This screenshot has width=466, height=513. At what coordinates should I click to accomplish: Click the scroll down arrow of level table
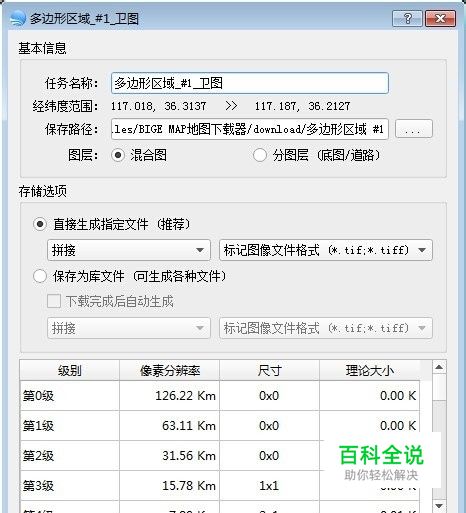coord(439,506)
